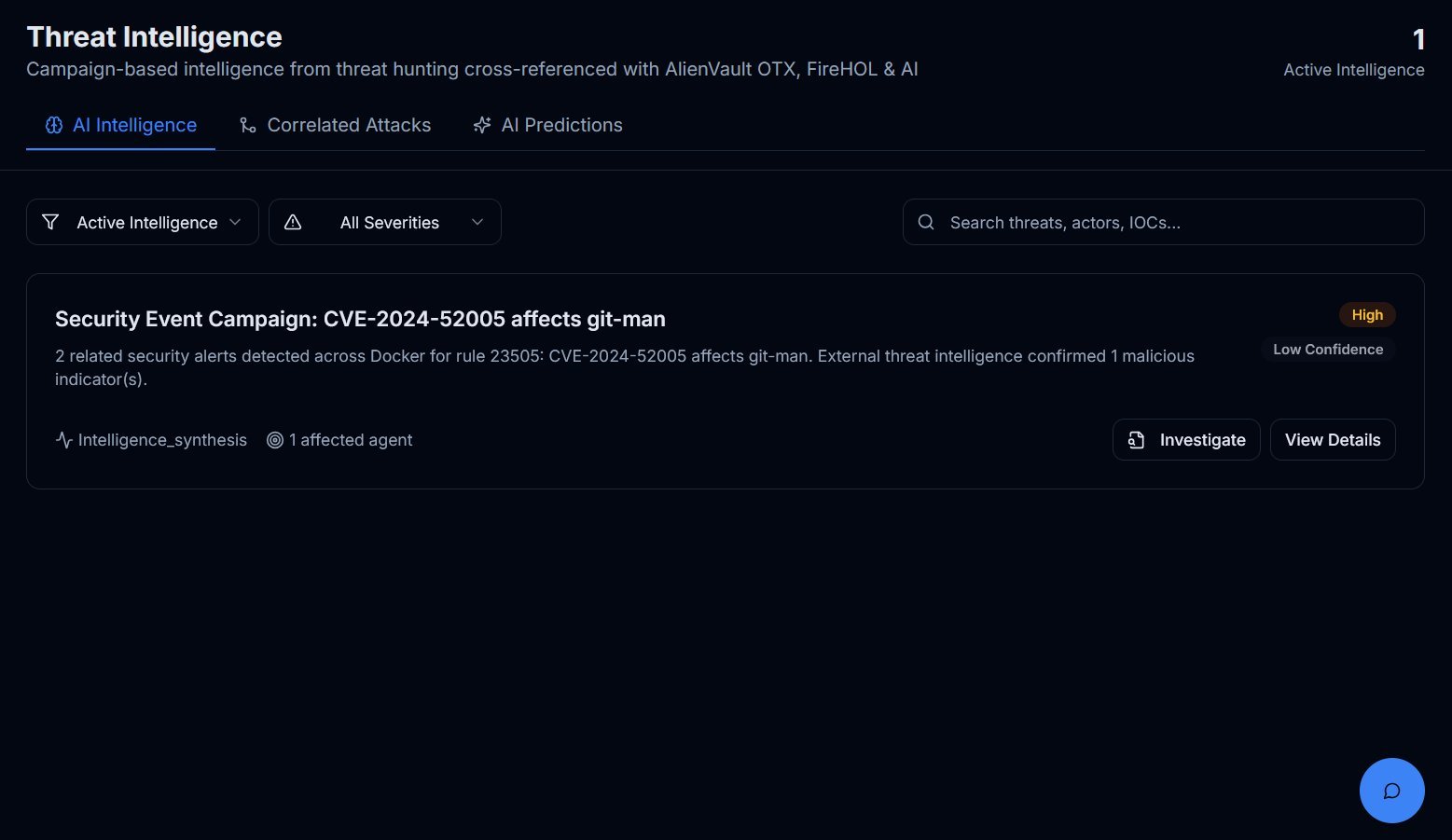
Task: Click the funnel filter icon
Action: pos(51,222)
